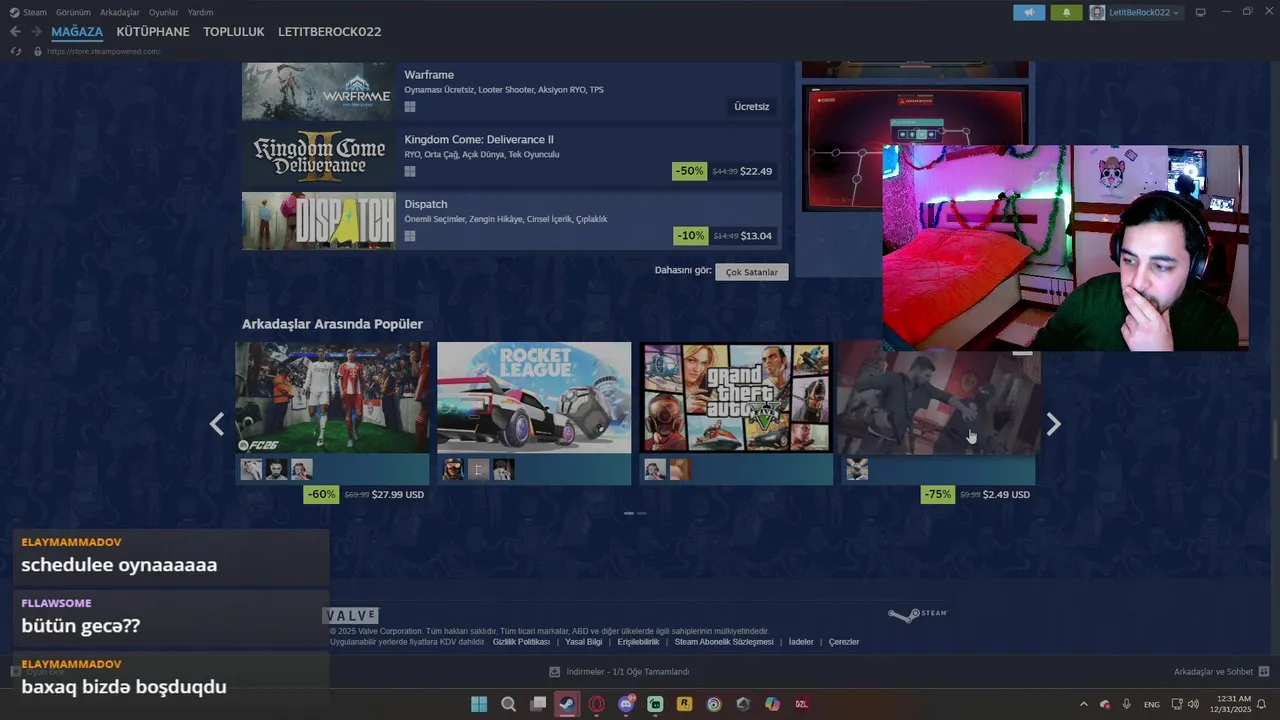The image size is (1280, 720).
Task: Open downloads icon in the bottom bar
Action: (x=555, y=672)
